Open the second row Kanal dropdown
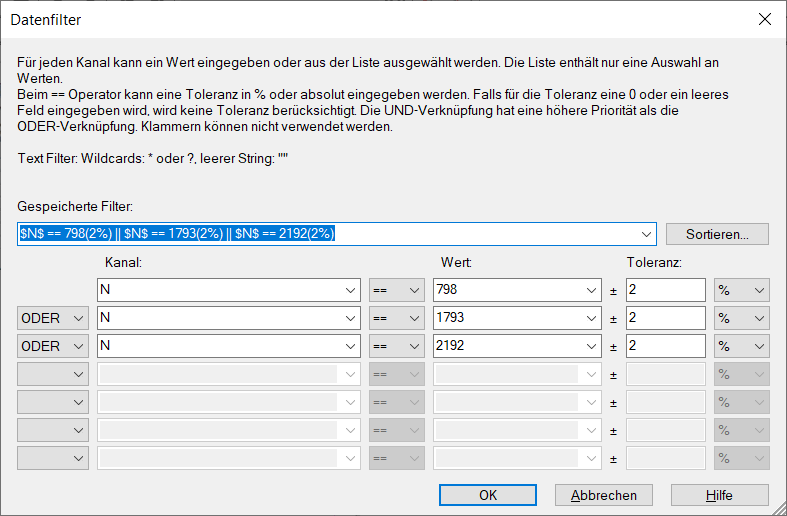Image resolution: width=787 pixels, height=516 pixels. [349, 318]
